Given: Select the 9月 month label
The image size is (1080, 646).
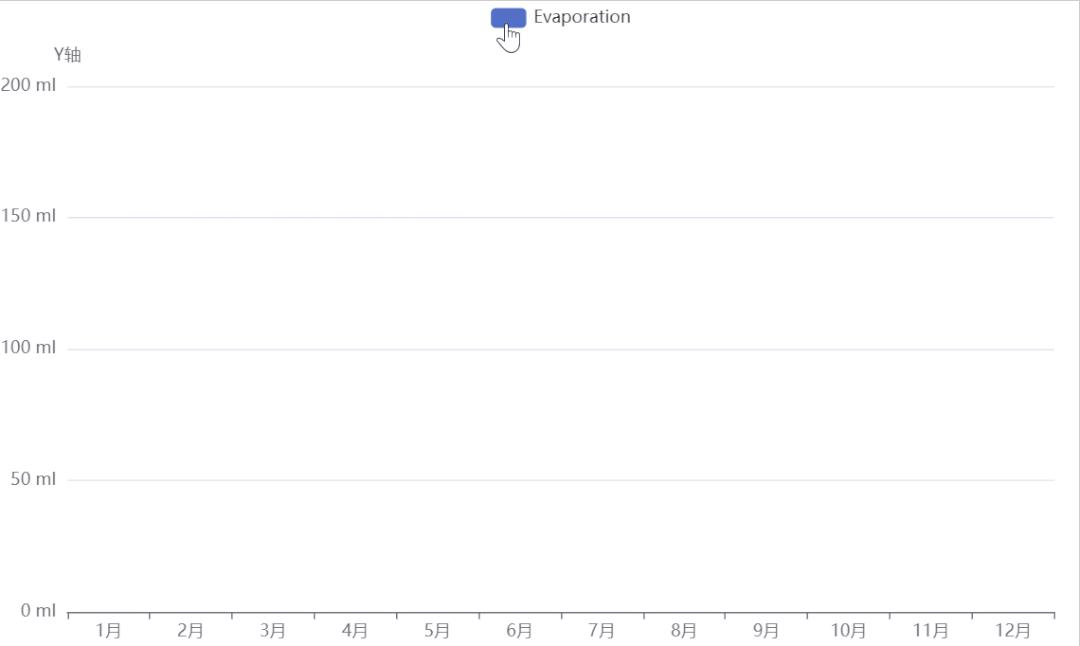Looking at the screenshot, I should [766, 631].
